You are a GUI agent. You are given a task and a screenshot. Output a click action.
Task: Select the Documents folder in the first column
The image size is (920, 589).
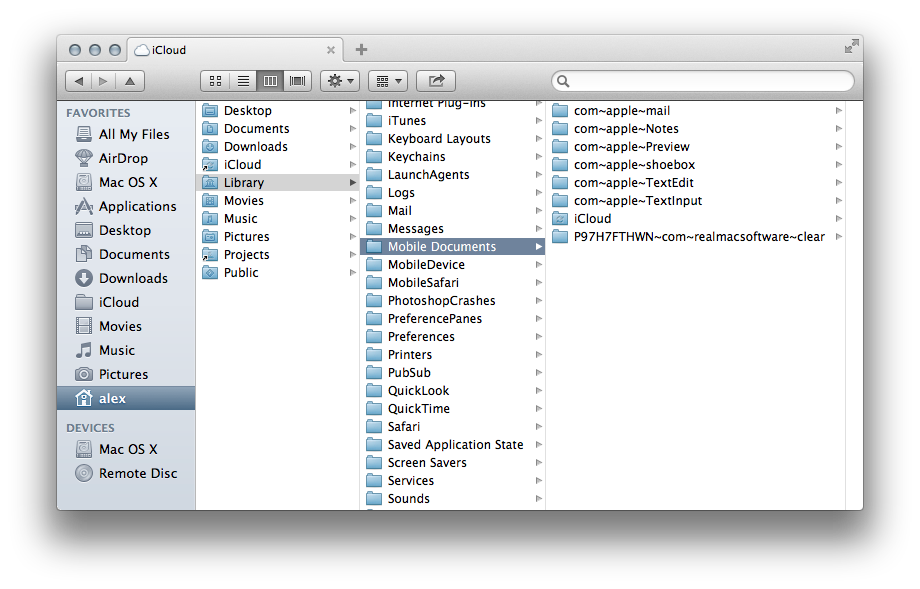(x=277, y=129)
